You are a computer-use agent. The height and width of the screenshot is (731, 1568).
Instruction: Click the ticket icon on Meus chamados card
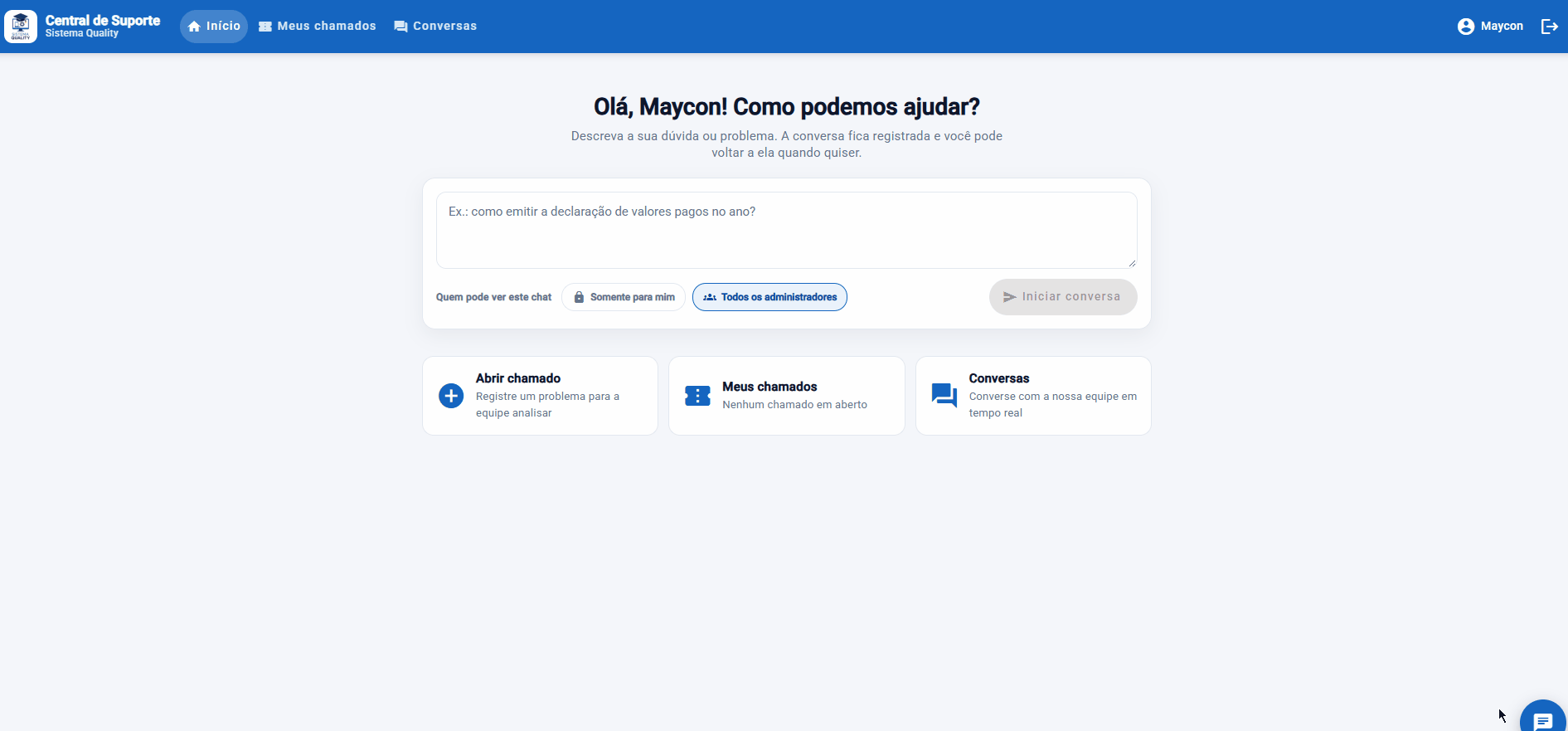[x=697, y=396]
